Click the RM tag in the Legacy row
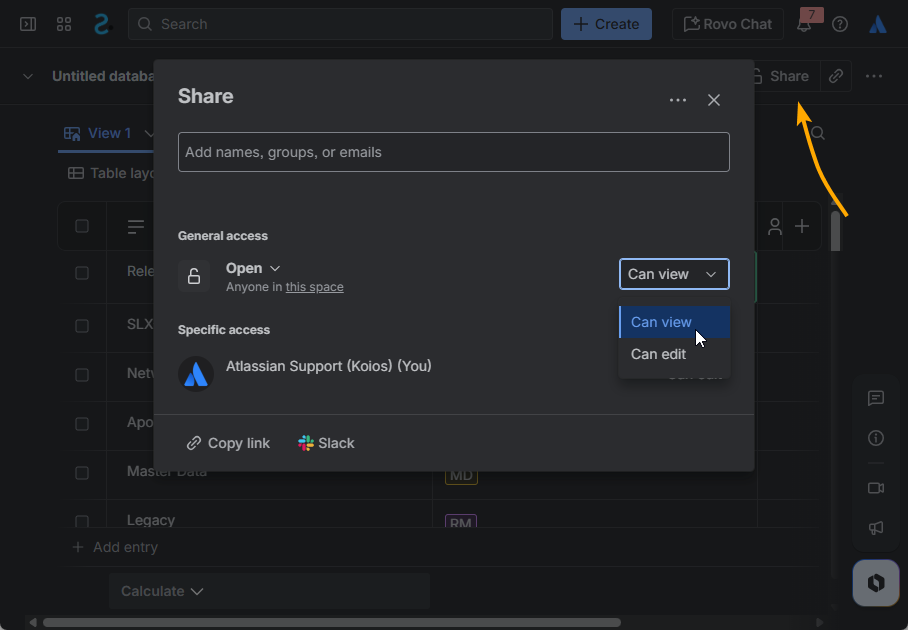The height and width of the screenshot is (630, 908). [x=461, y=521]
